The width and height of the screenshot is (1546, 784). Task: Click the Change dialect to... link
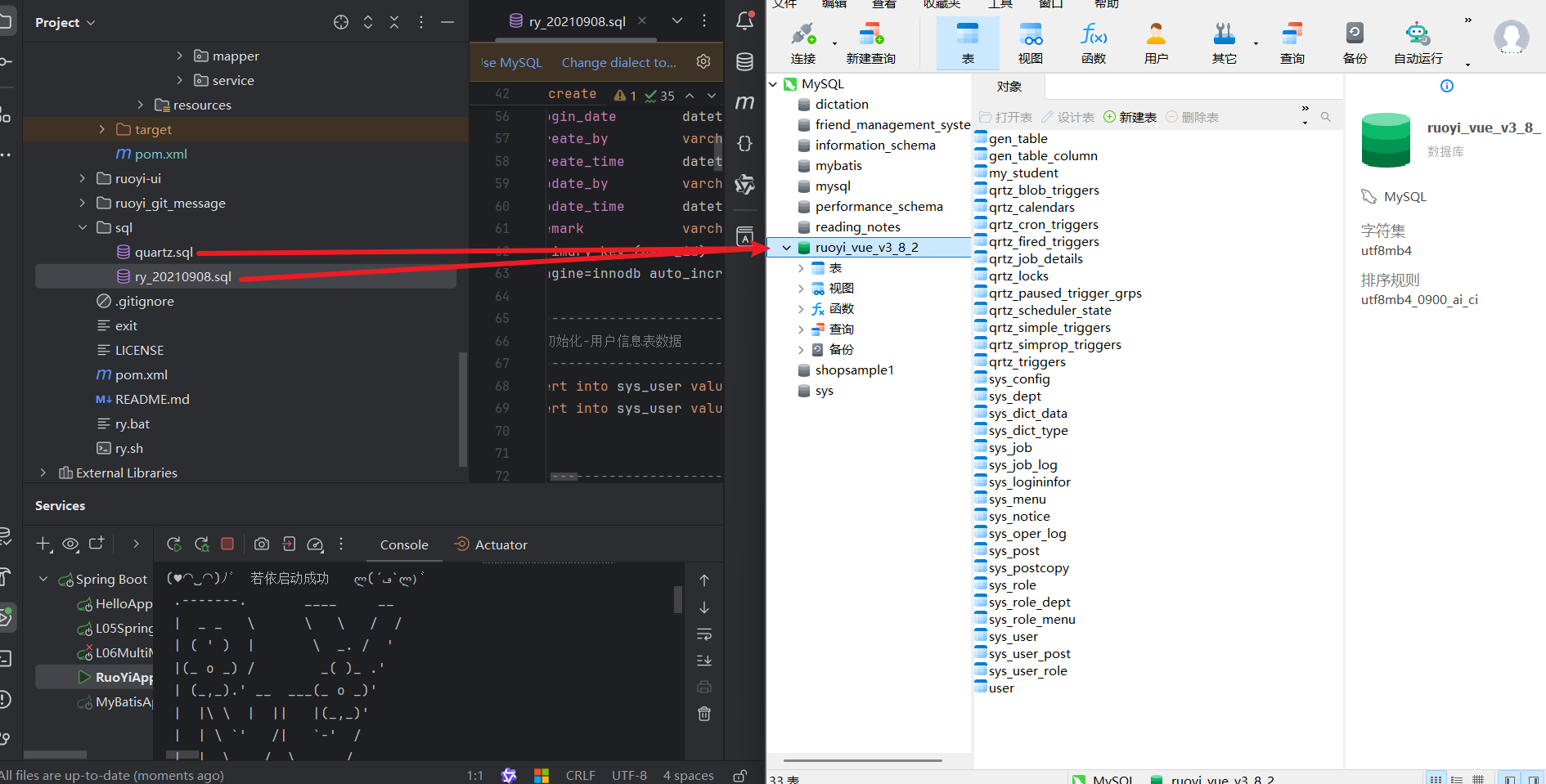tap(618, 63)
